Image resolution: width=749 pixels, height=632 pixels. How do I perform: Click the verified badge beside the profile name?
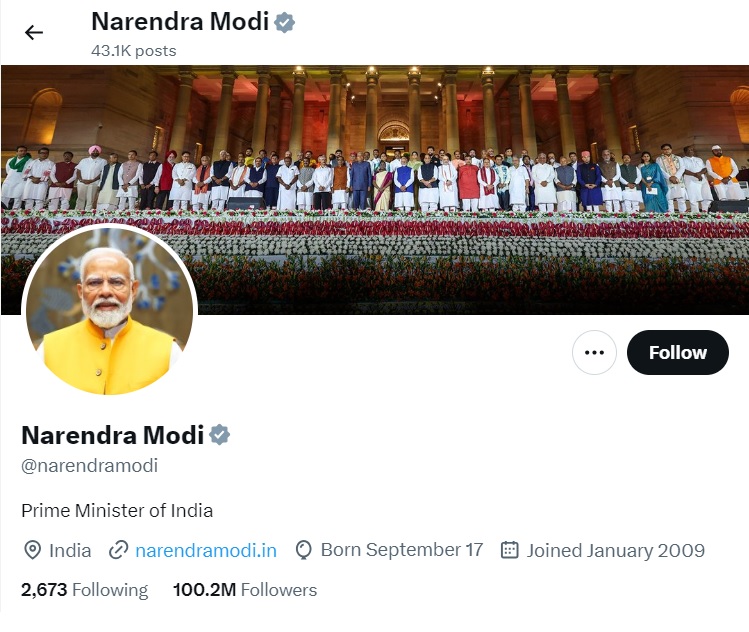[x=220, y=435]
